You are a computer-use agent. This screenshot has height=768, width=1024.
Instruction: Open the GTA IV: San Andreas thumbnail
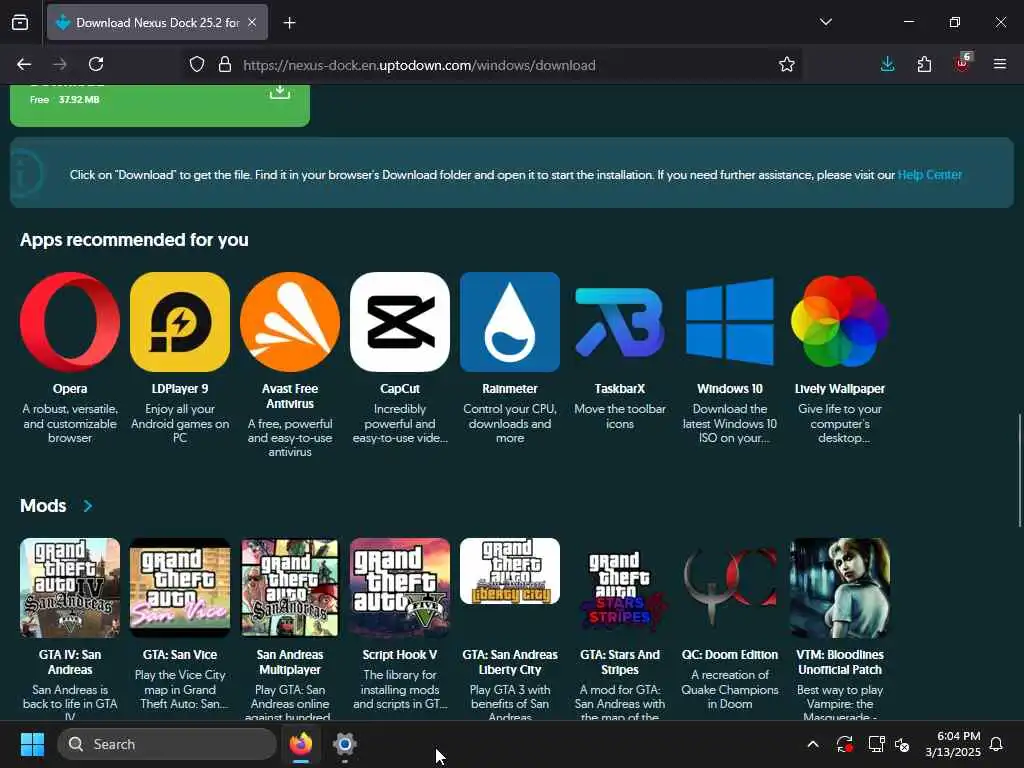pos(70,588)
